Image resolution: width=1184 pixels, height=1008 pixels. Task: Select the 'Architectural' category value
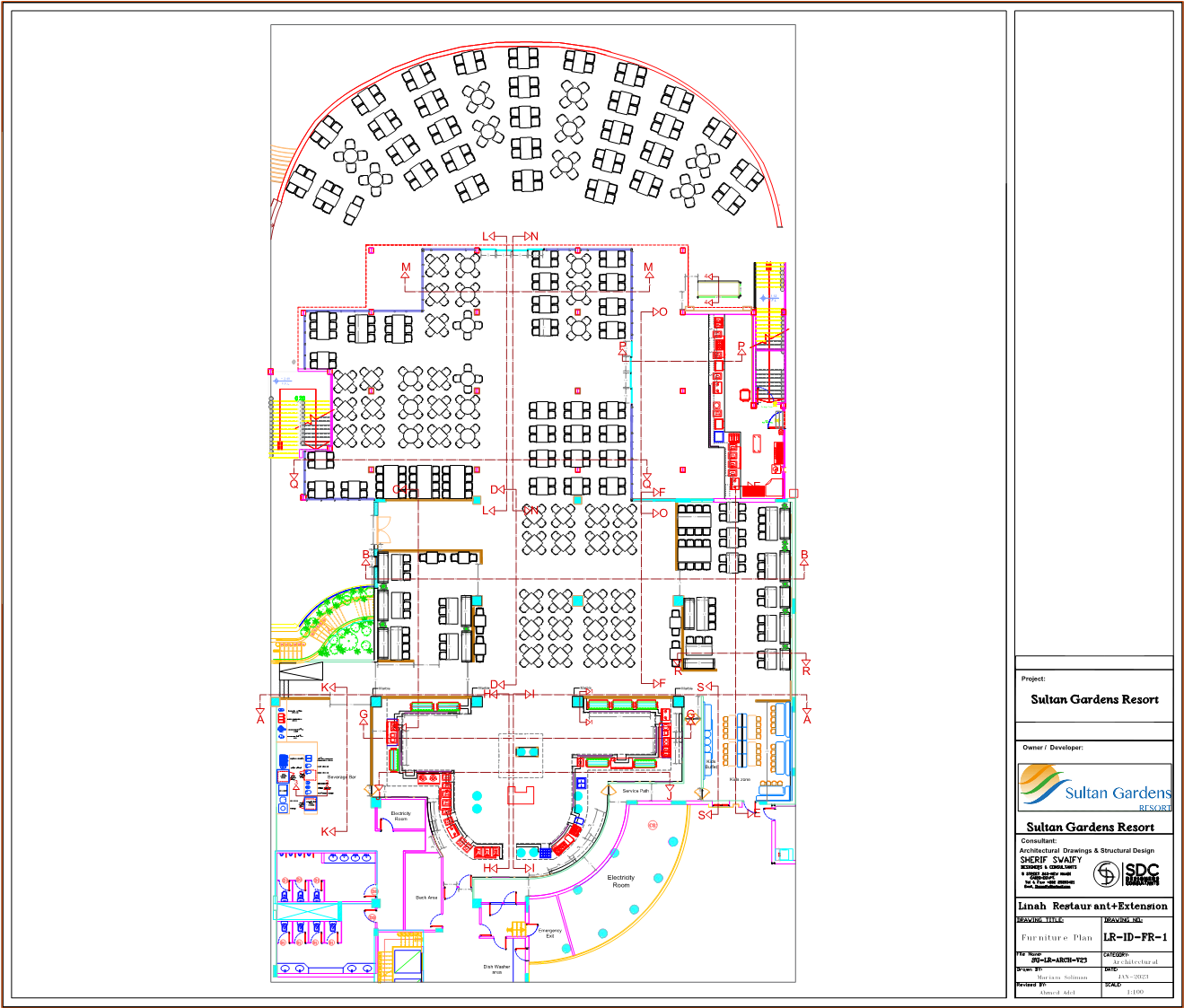pyautogui.click(x=1136, y=961)
